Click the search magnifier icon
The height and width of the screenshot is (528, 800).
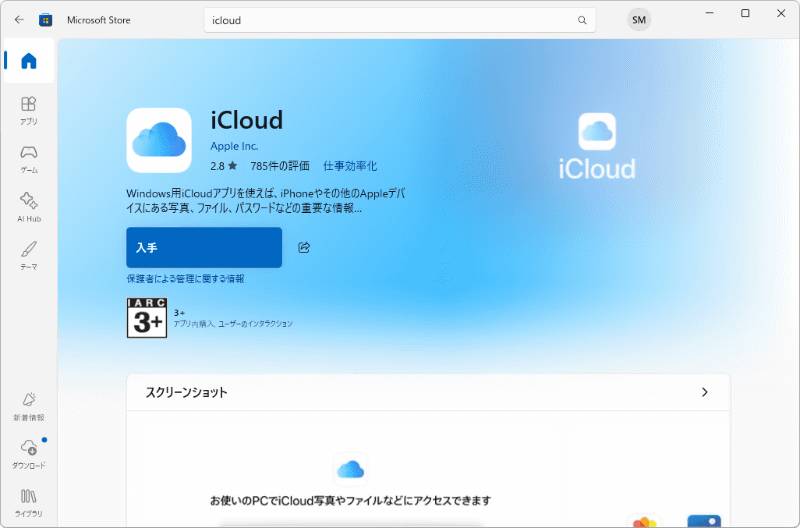point(582,20)
